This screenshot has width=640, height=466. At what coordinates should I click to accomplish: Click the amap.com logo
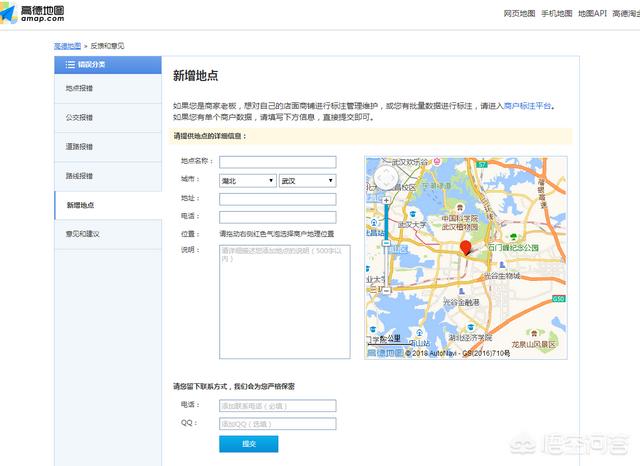tap(32, 13)
